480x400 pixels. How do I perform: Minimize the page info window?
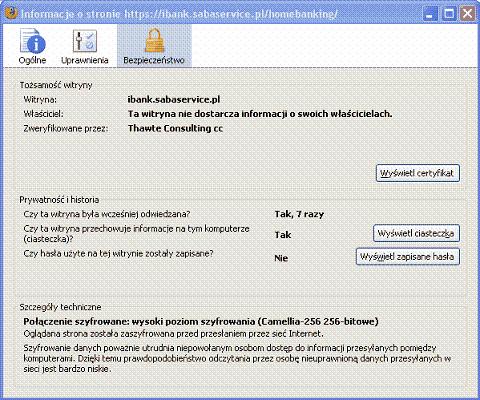pos(430,14)
